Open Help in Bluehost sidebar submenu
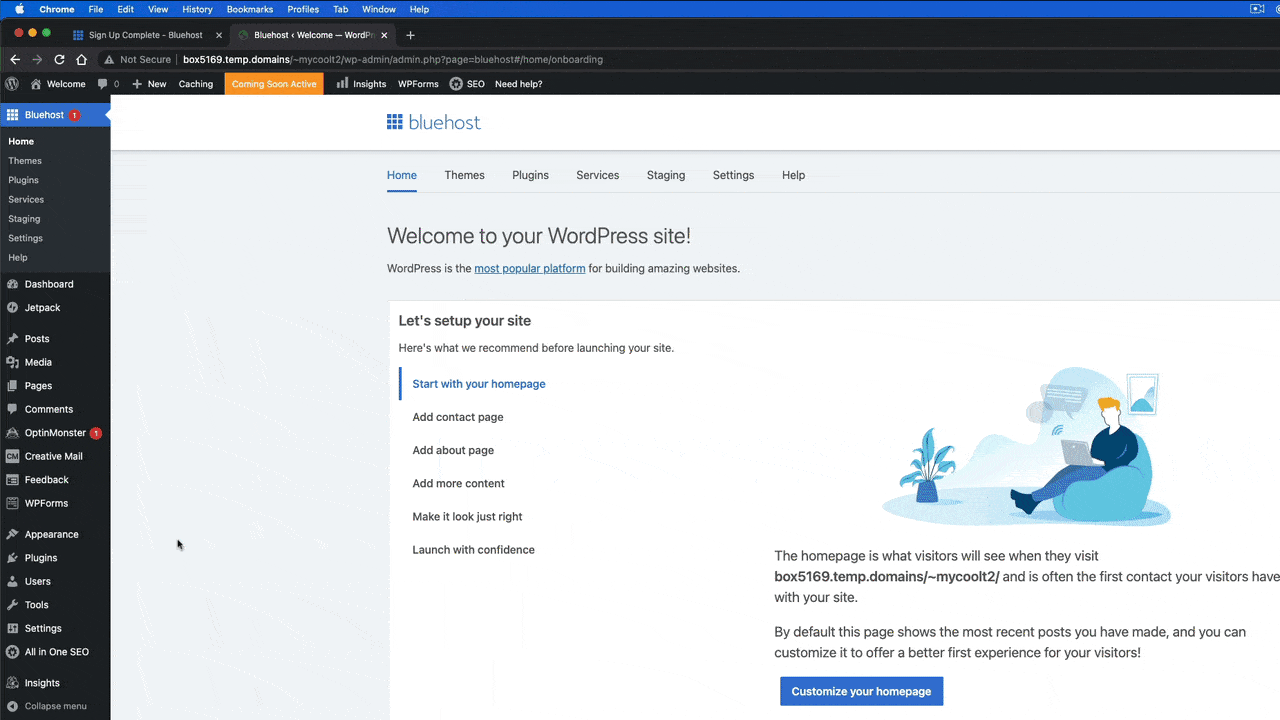The height and width of the screenshot is (720, 1280). pyautogui.click(x=18, y=257)
